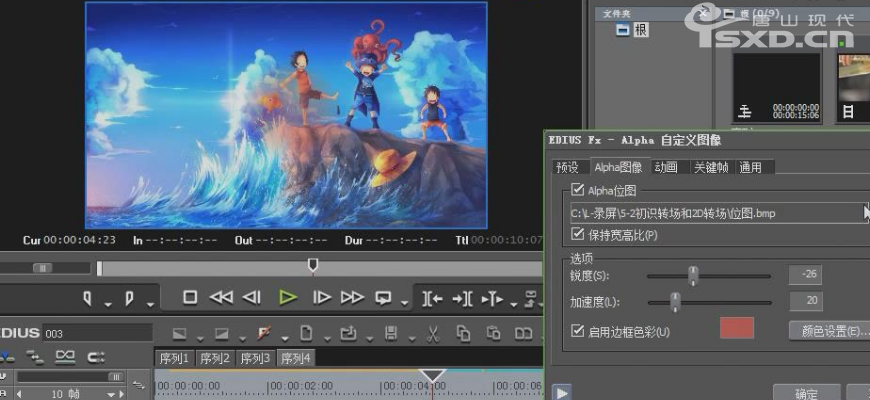
Task: Click the 确定 button
Action: click(x=806, y=393)
